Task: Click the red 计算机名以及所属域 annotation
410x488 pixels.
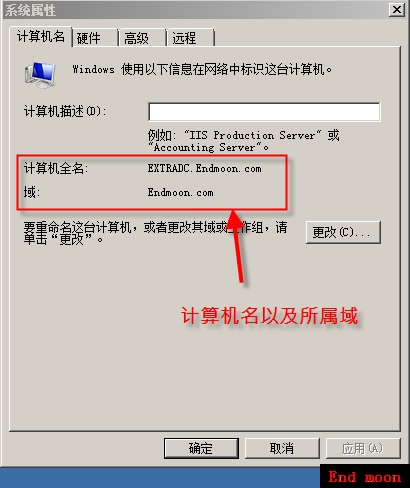Action: pyautogui.click(x=269, y=316)
